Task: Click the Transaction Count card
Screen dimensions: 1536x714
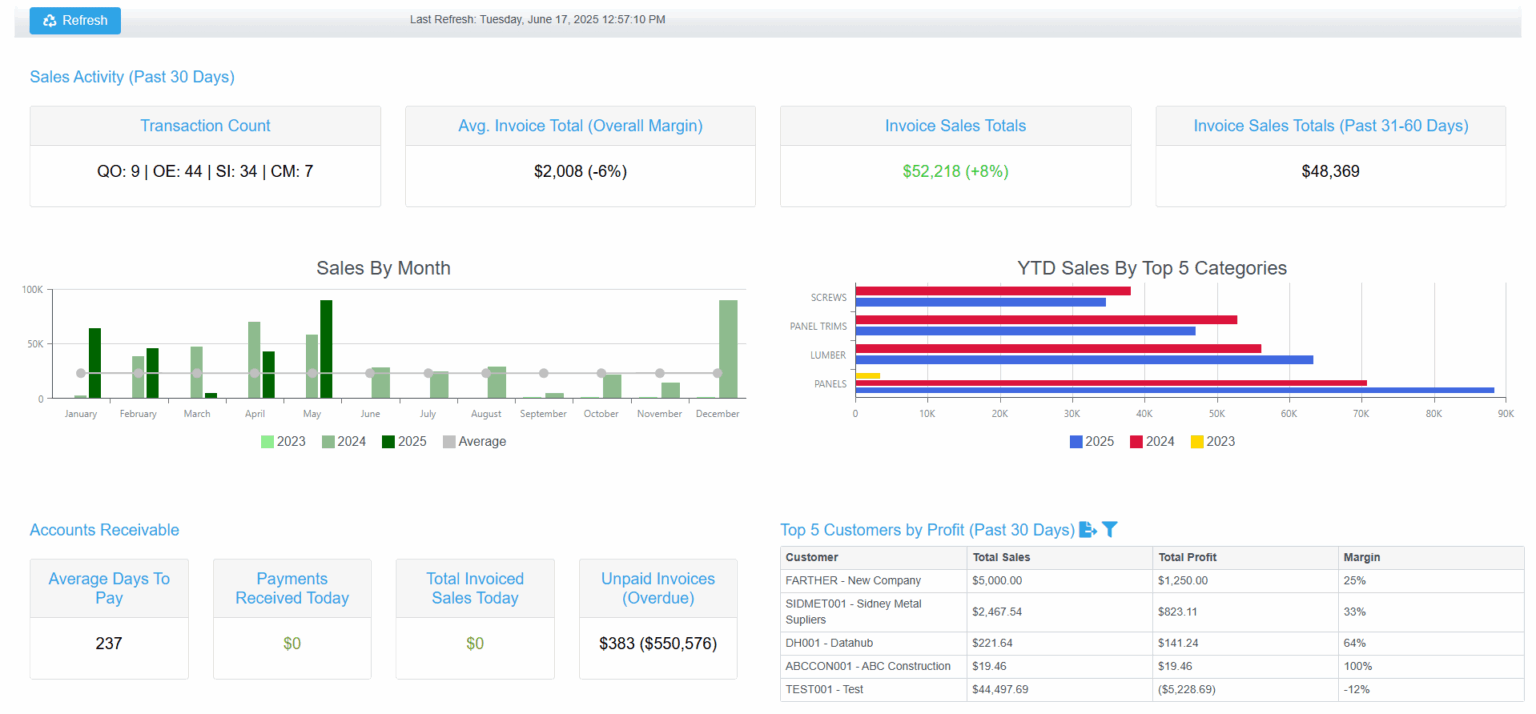Action: 205,156
